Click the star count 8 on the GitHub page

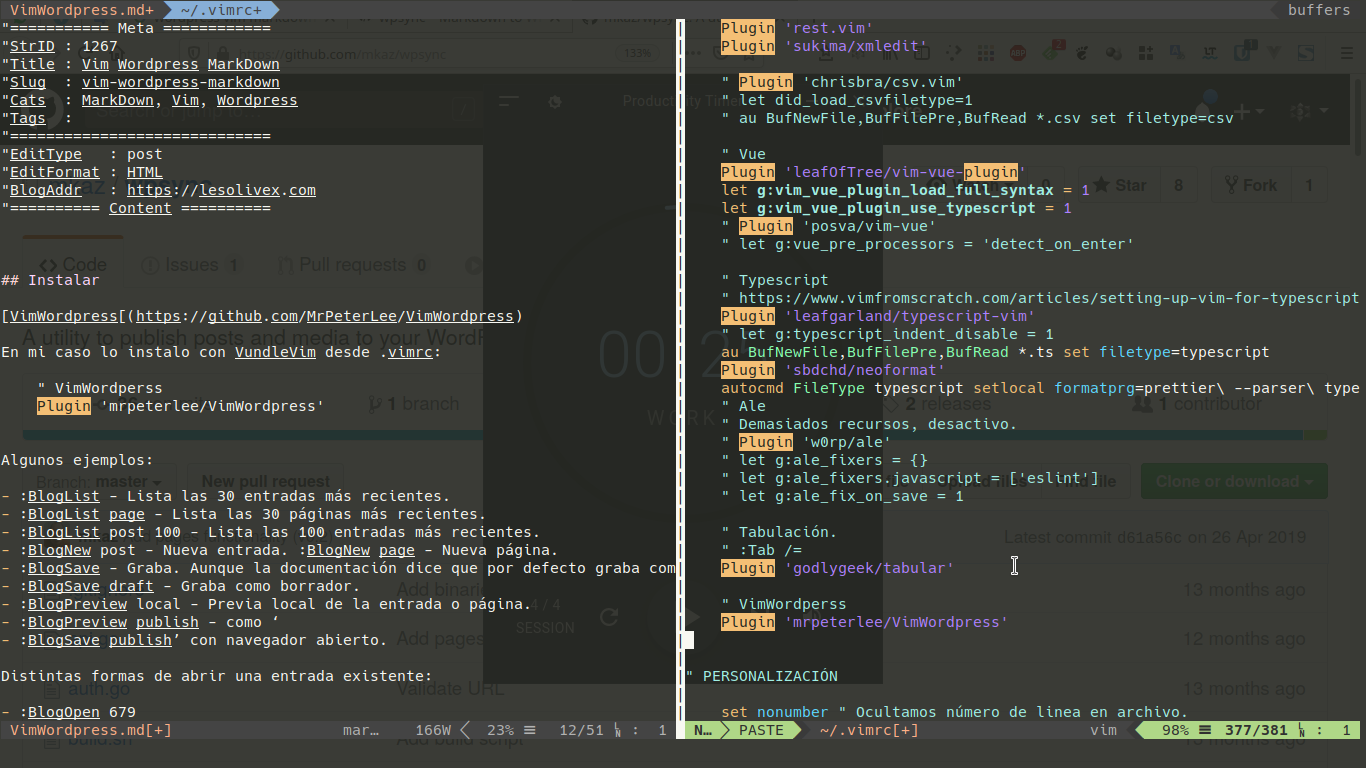[x=1178, y=185]
